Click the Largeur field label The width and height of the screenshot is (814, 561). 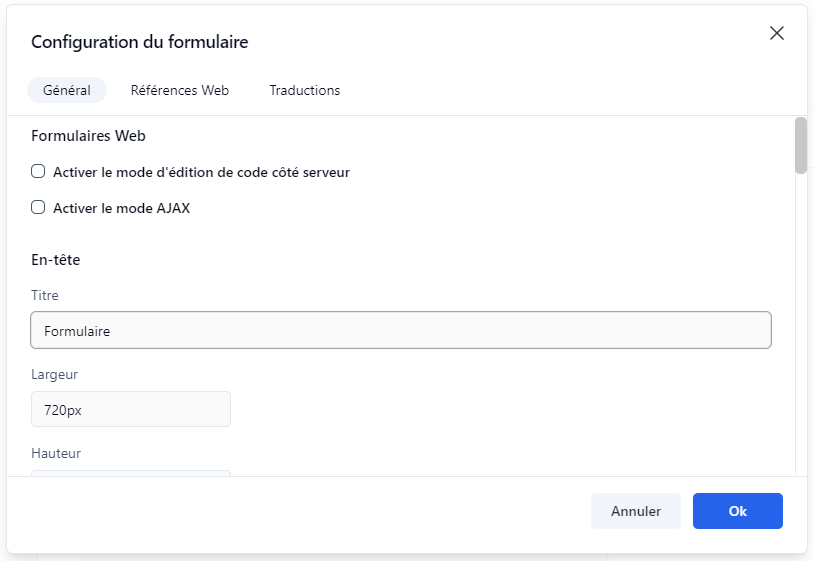[55, 374]
